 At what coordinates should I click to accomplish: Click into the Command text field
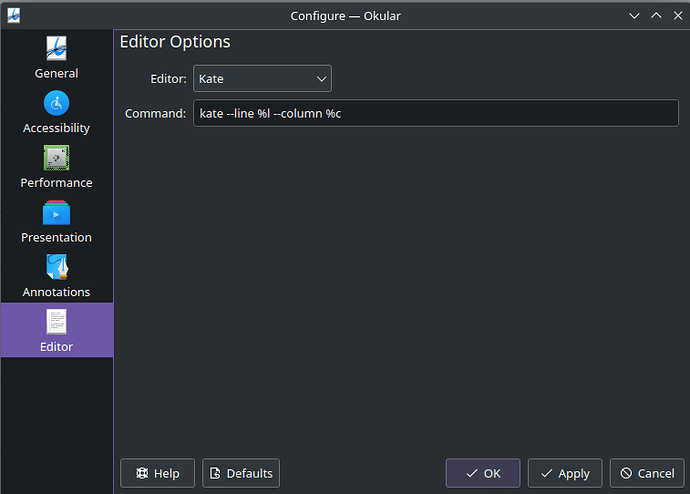[x=436, y=113]
